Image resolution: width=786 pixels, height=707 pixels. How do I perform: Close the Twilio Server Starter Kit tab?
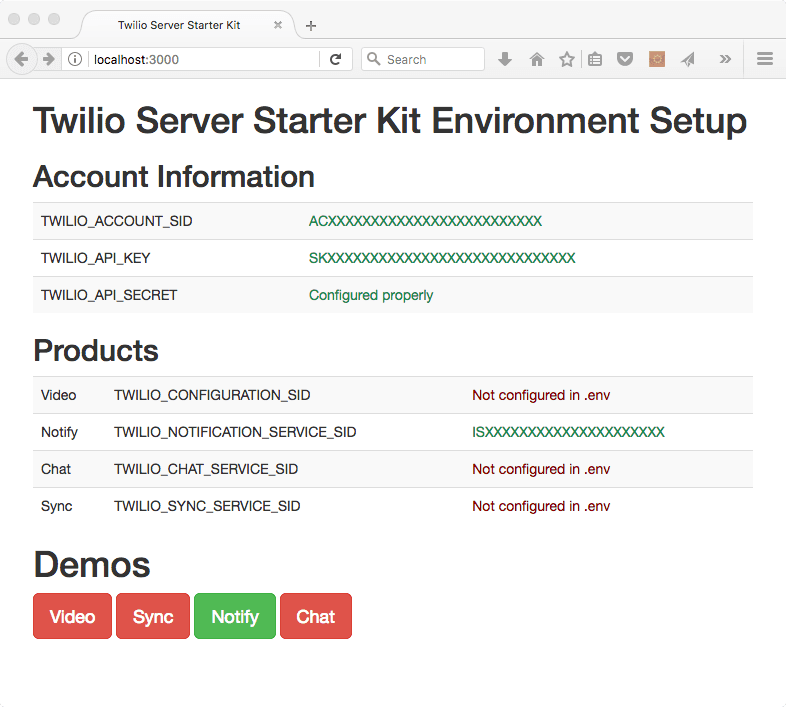click(278, 25)
